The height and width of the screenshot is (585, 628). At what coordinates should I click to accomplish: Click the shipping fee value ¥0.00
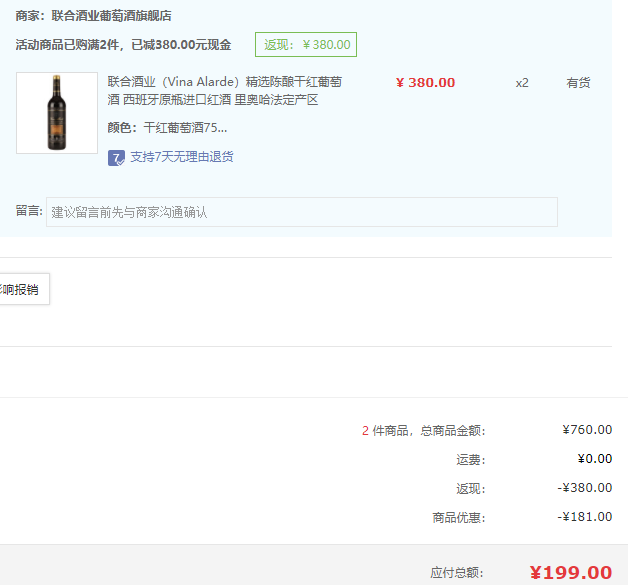tap(595, 458)
